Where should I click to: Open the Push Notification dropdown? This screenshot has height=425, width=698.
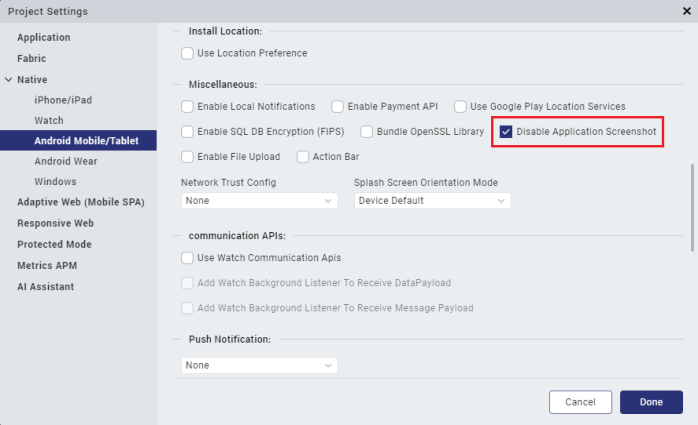(260, 365)
